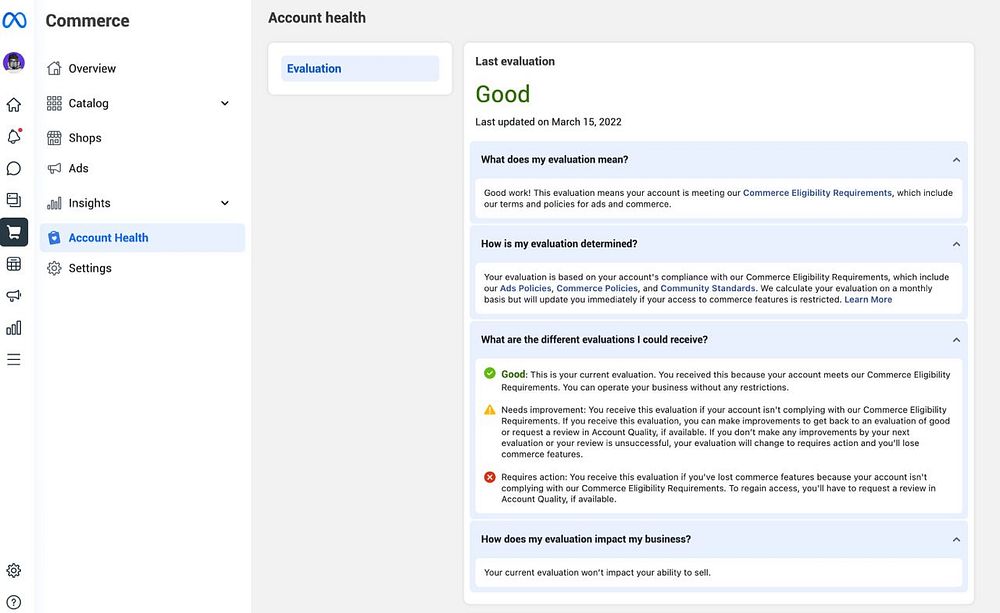Open the help question mark icon

click(13, 602)
